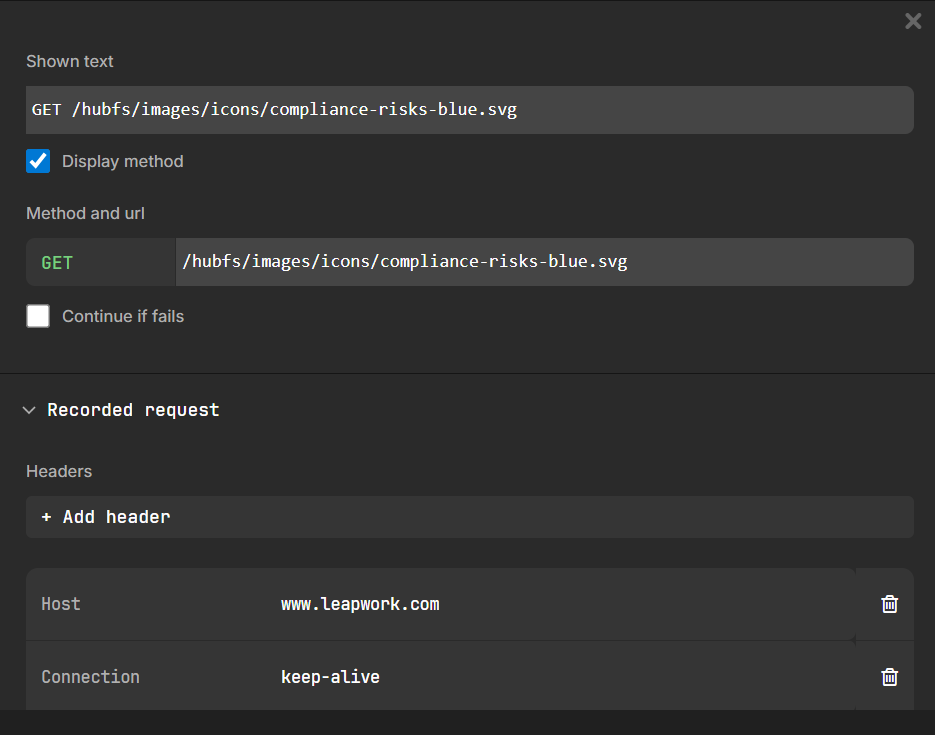
Task: Edit the Connection header name field
Action: (x=150, y=677)
